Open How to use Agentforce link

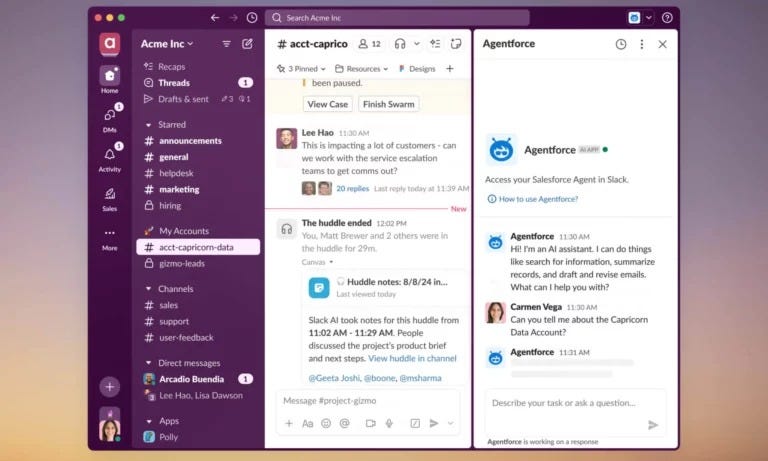point(532,199)
